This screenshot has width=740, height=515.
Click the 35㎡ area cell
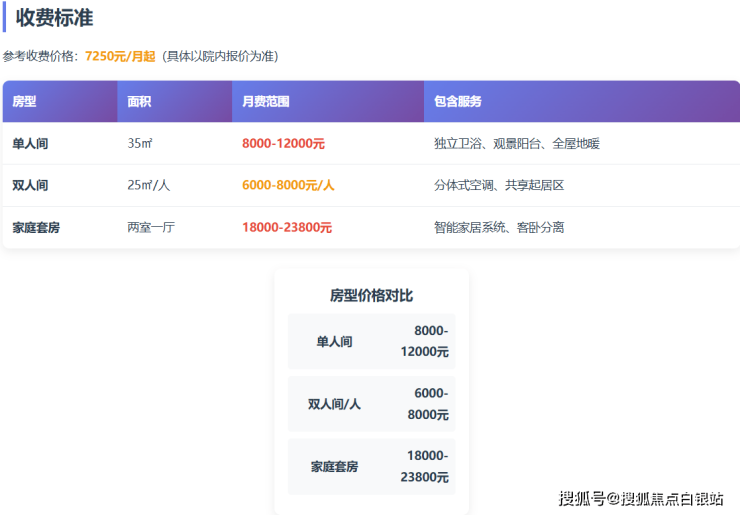click(140, 144)
